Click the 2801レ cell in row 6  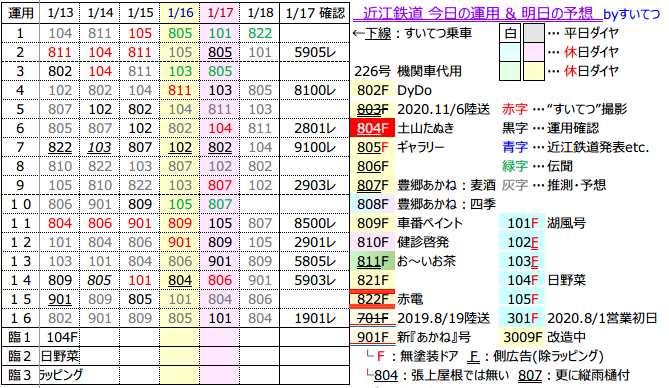coord(315,128)
